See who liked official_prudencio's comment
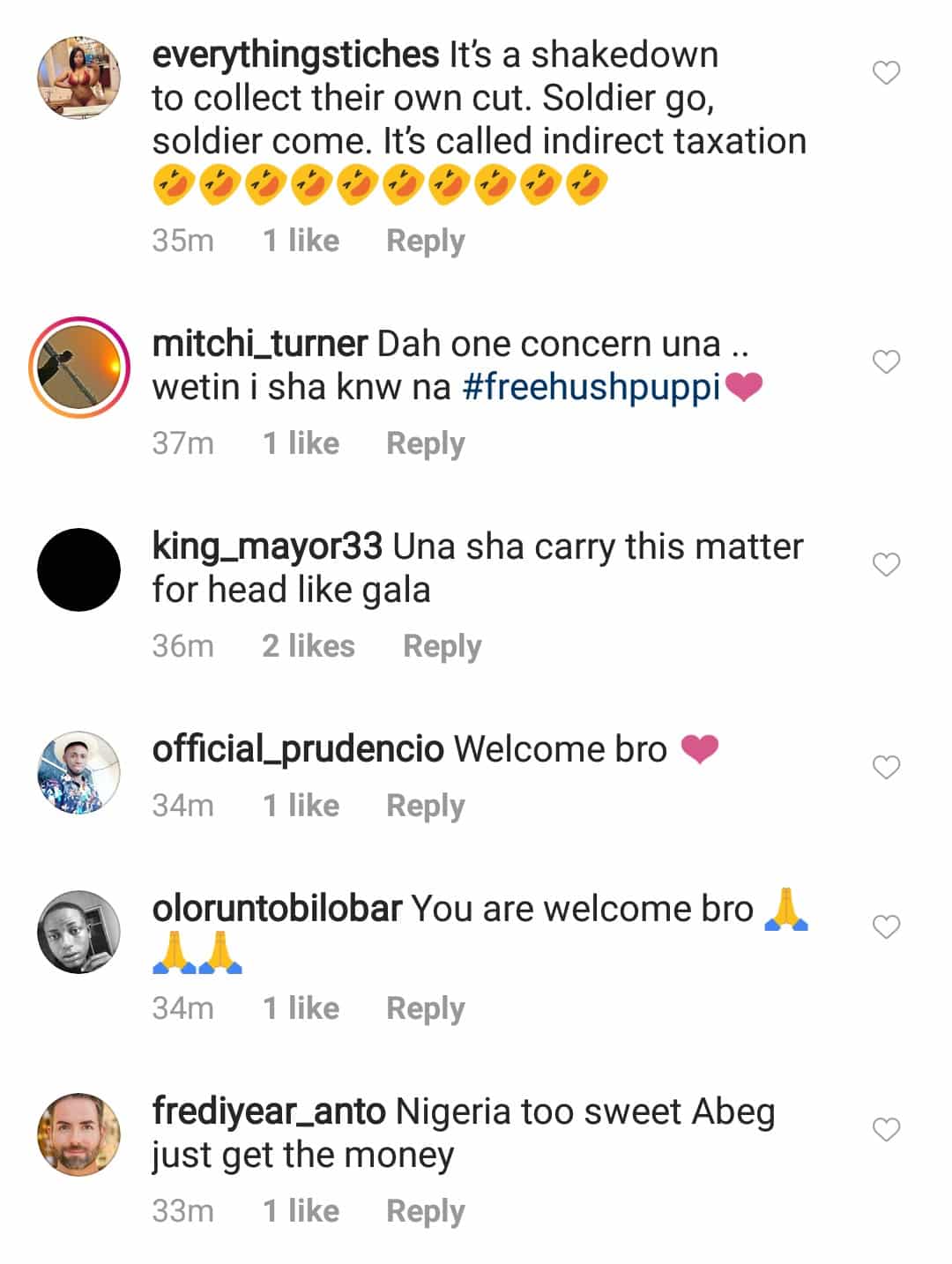952x1264 pixels. pos(301,806)
